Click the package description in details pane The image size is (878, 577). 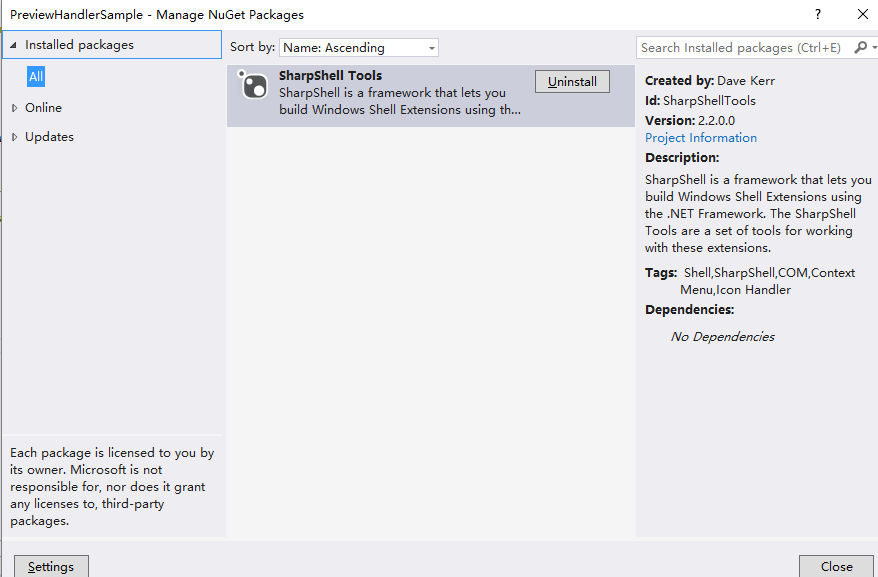(758, 213)
